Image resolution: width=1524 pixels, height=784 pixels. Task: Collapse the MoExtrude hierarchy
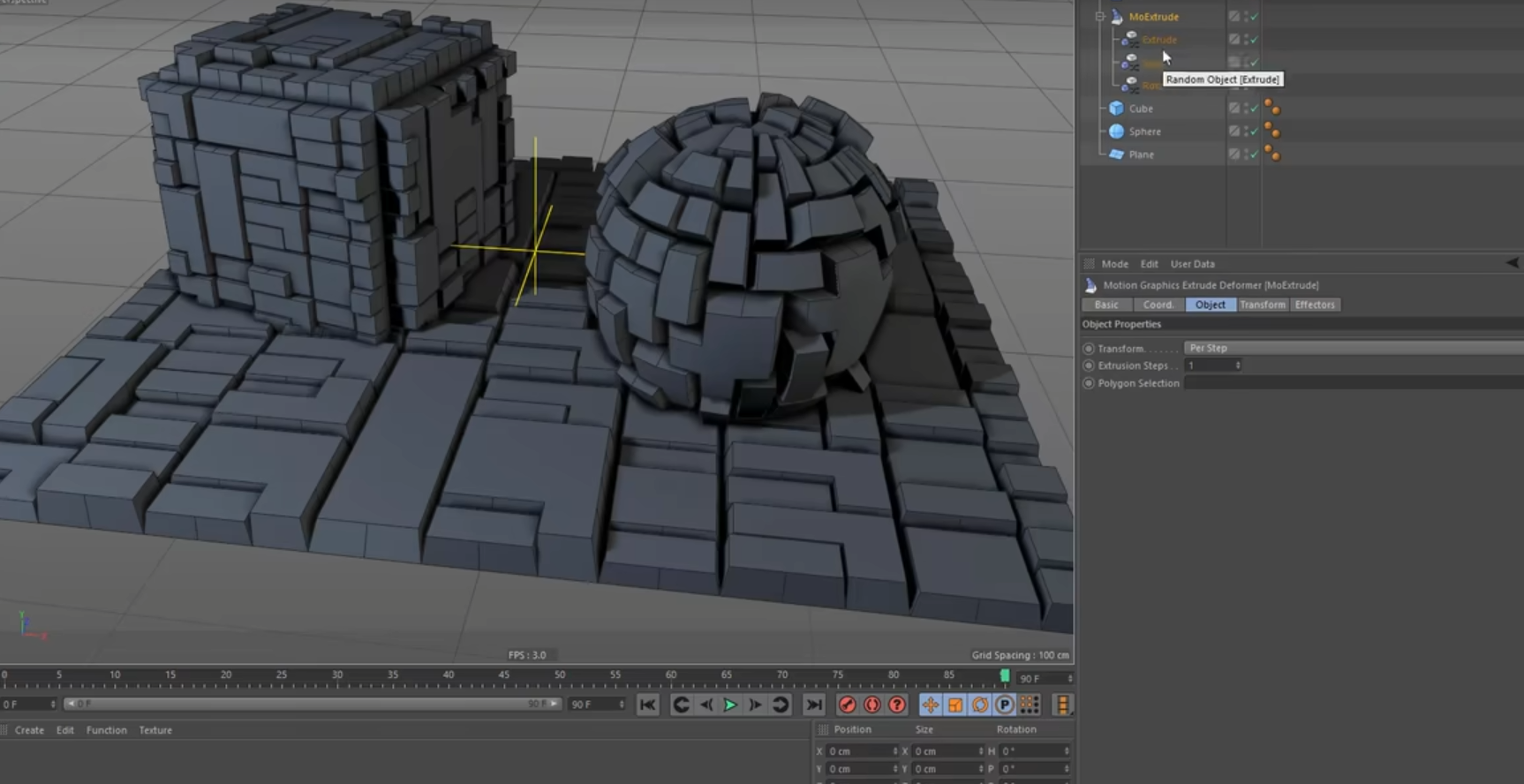point(1100,17)
